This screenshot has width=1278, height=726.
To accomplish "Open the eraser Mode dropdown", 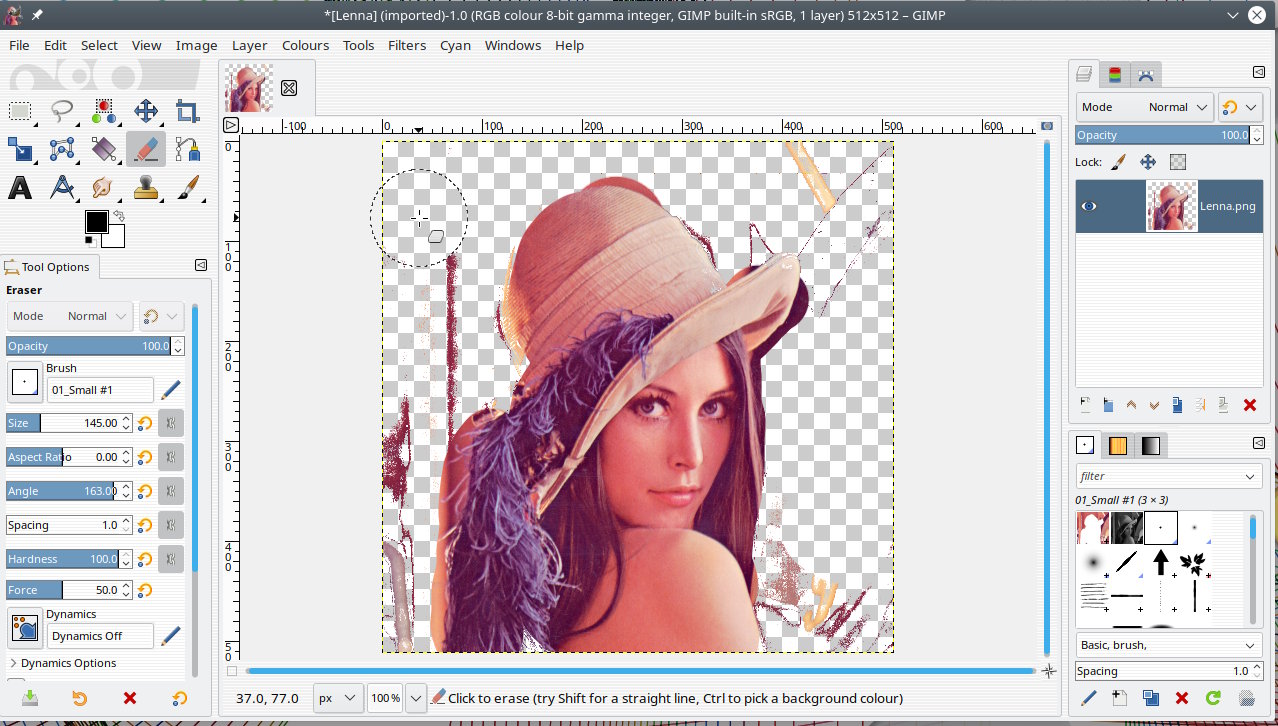I will click(69, 316).
